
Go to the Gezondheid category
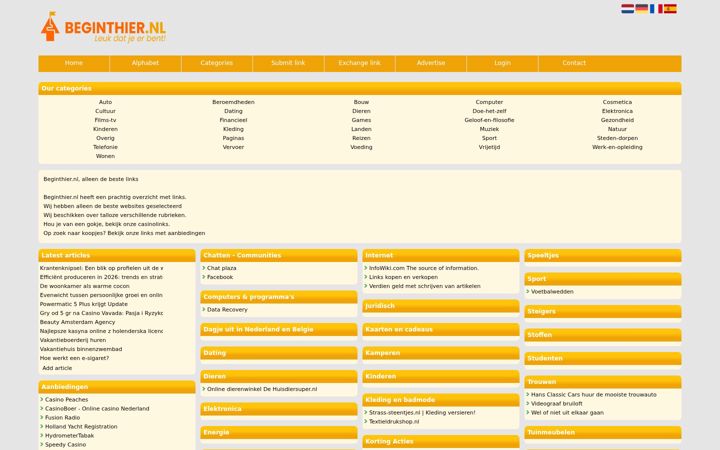tap(617, 120)
